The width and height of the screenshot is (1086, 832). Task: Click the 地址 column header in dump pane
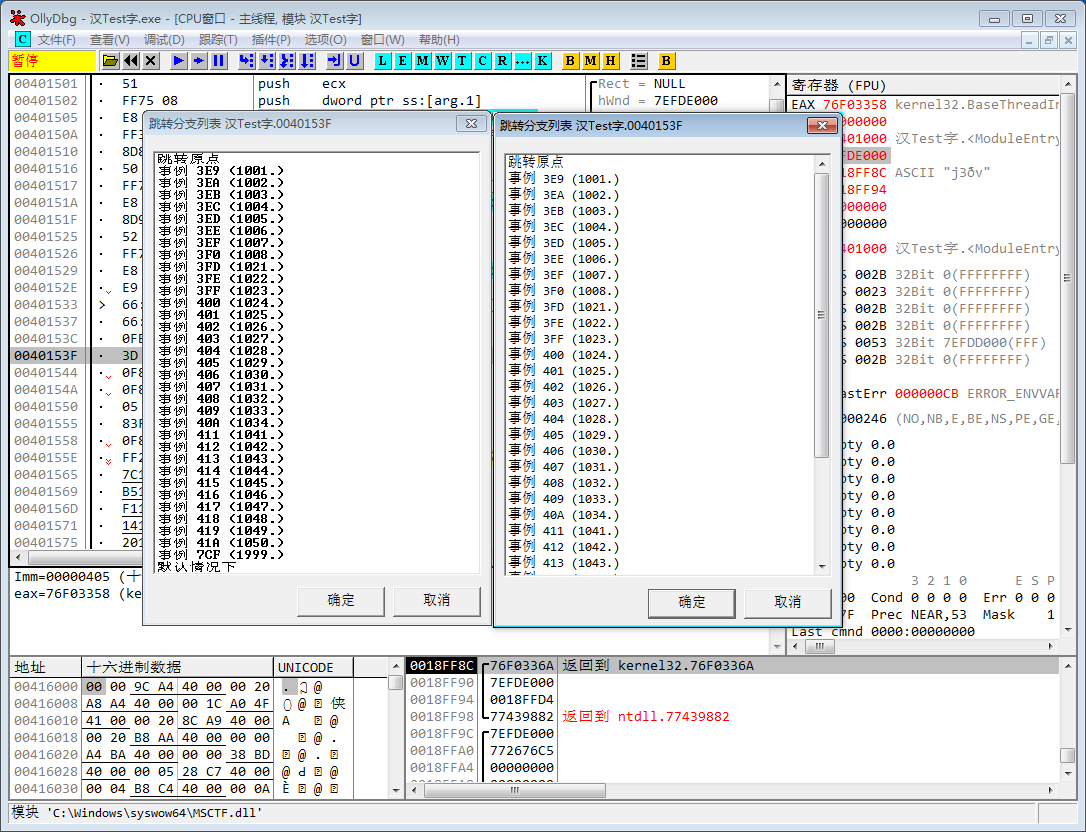[46, 667]
